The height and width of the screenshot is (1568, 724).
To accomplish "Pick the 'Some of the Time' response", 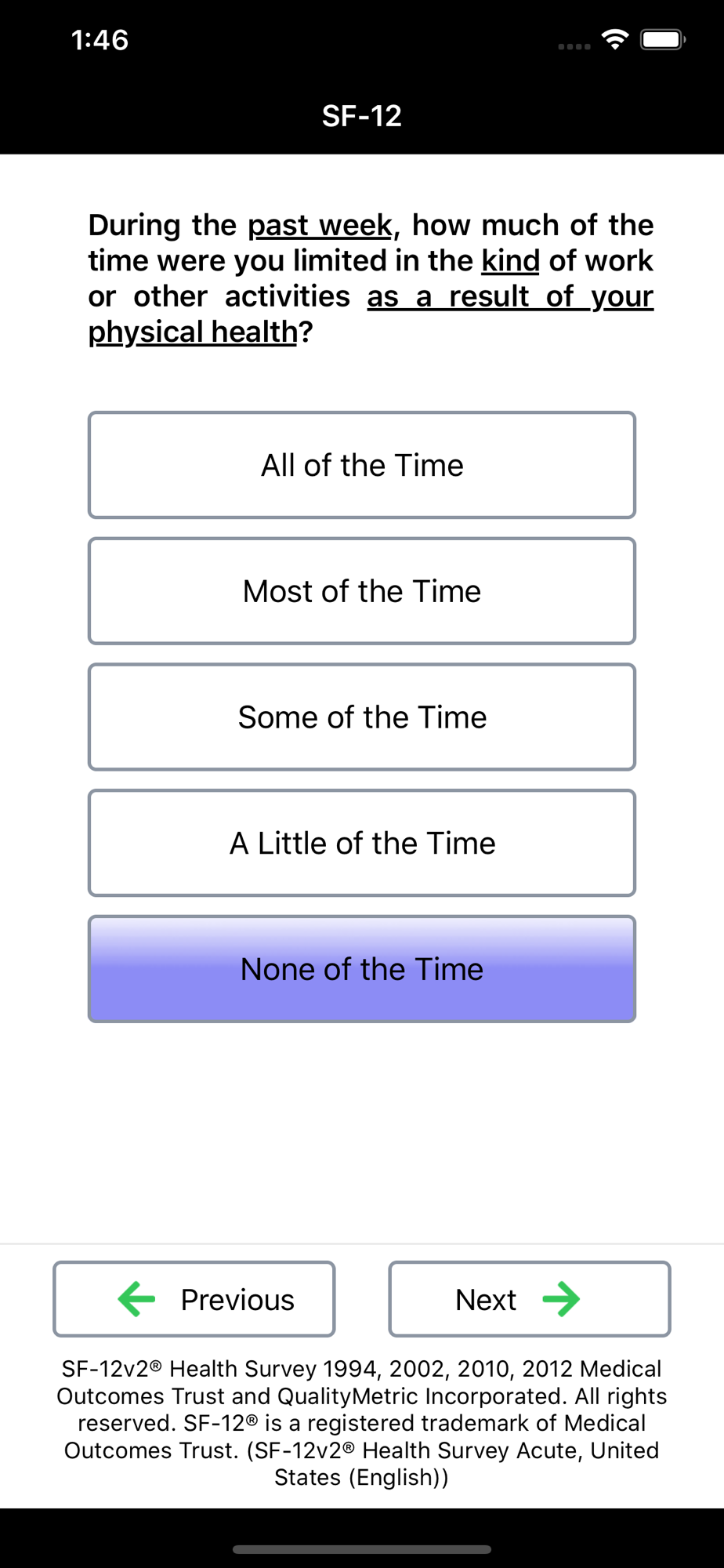I will pos(362,717).
